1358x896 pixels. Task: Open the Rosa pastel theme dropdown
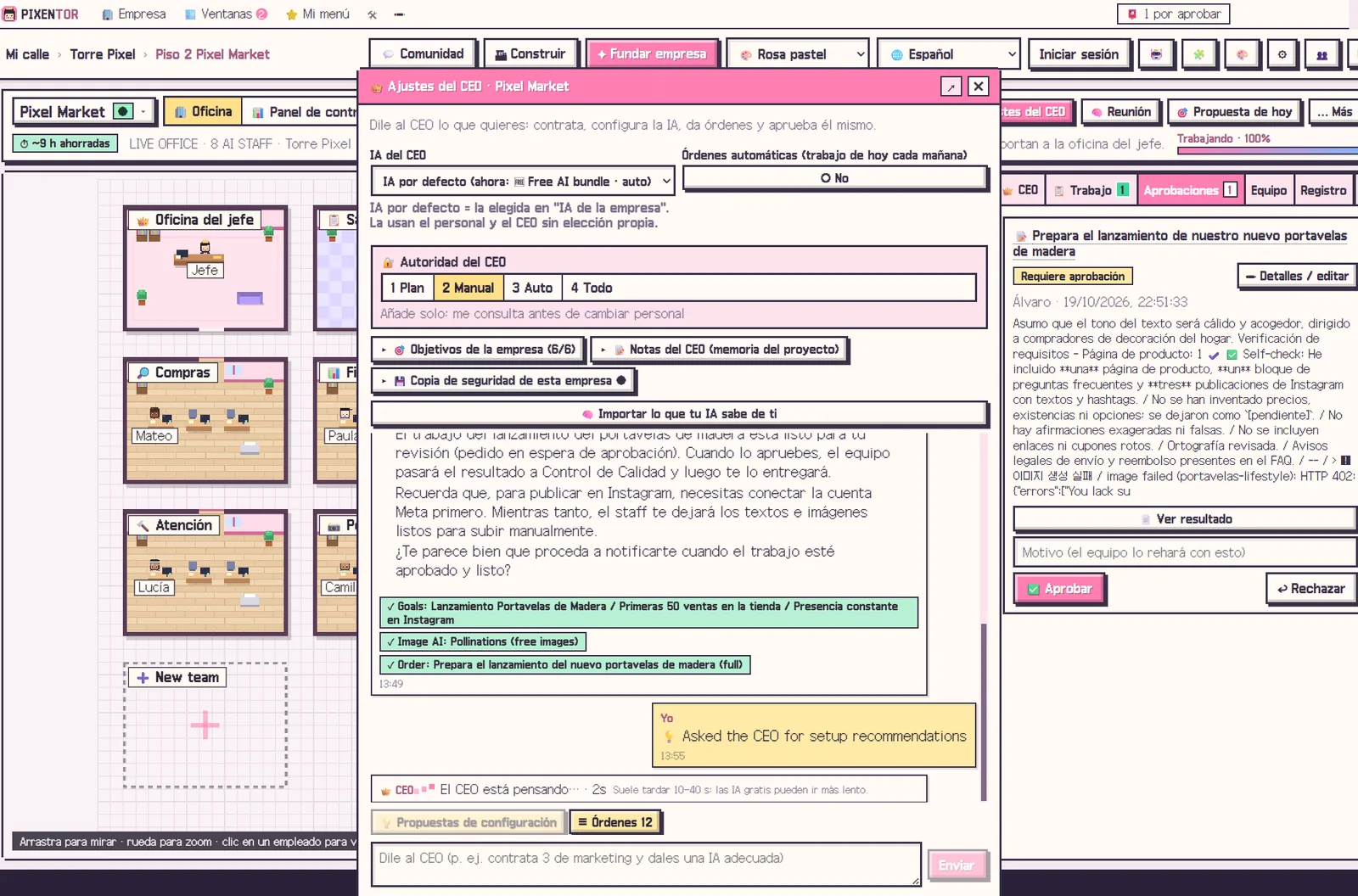tap(798, 54)
